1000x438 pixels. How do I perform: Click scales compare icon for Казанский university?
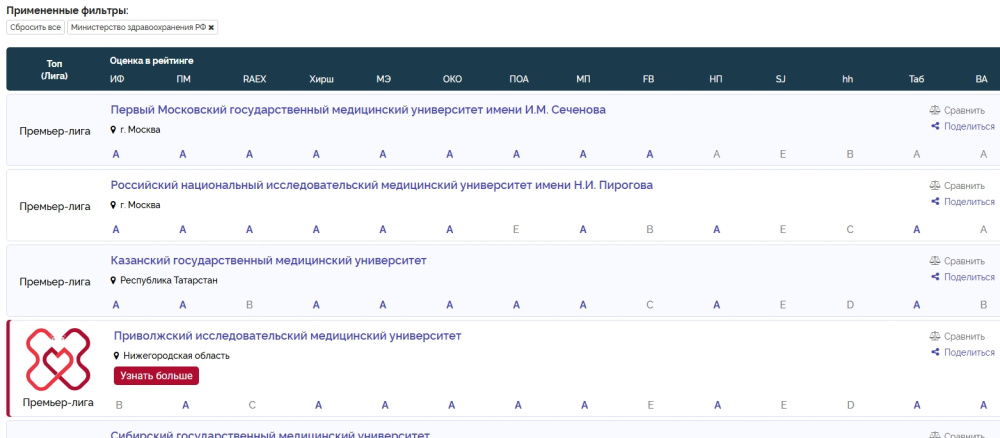point(935,261)
